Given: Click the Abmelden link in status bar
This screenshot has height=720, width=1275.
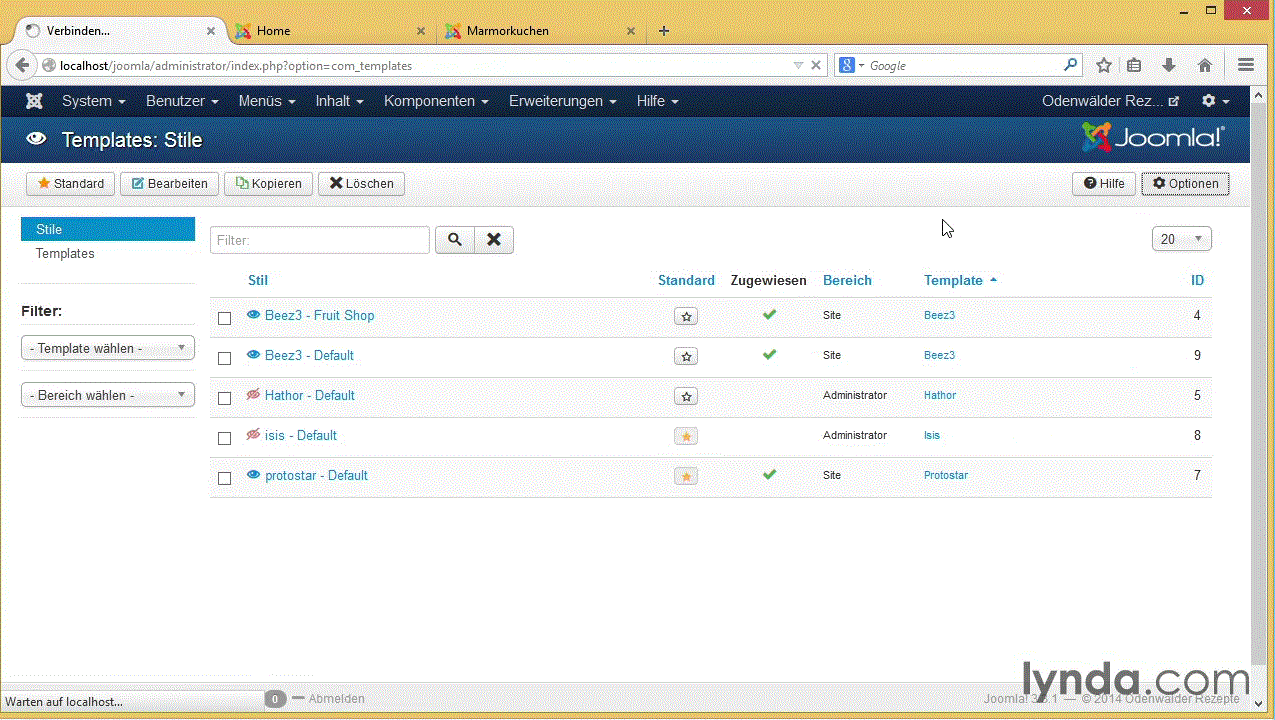Looking at the screenshot, I should pyautogui.click(x=336, y=699).
